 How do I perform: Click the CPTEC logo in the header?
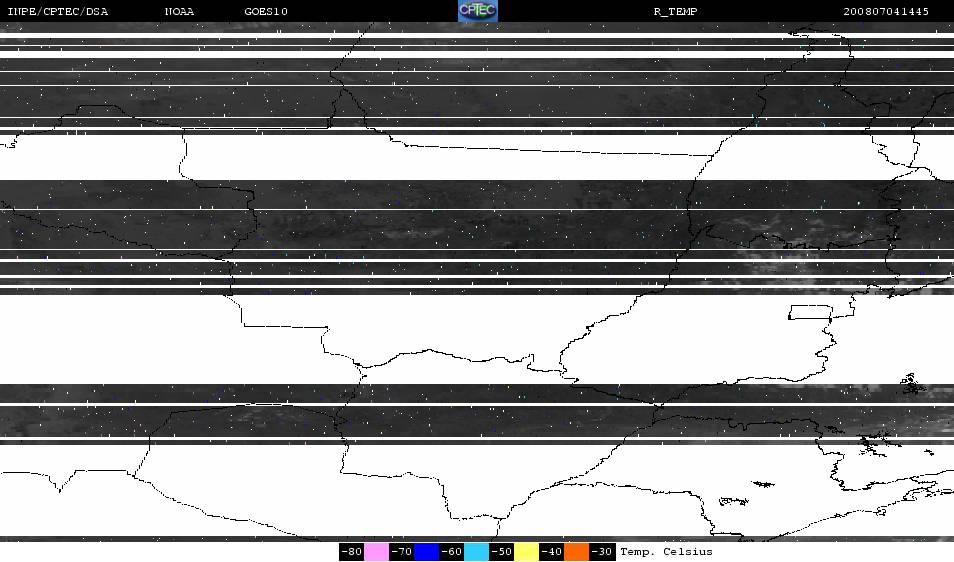(478, 11)
